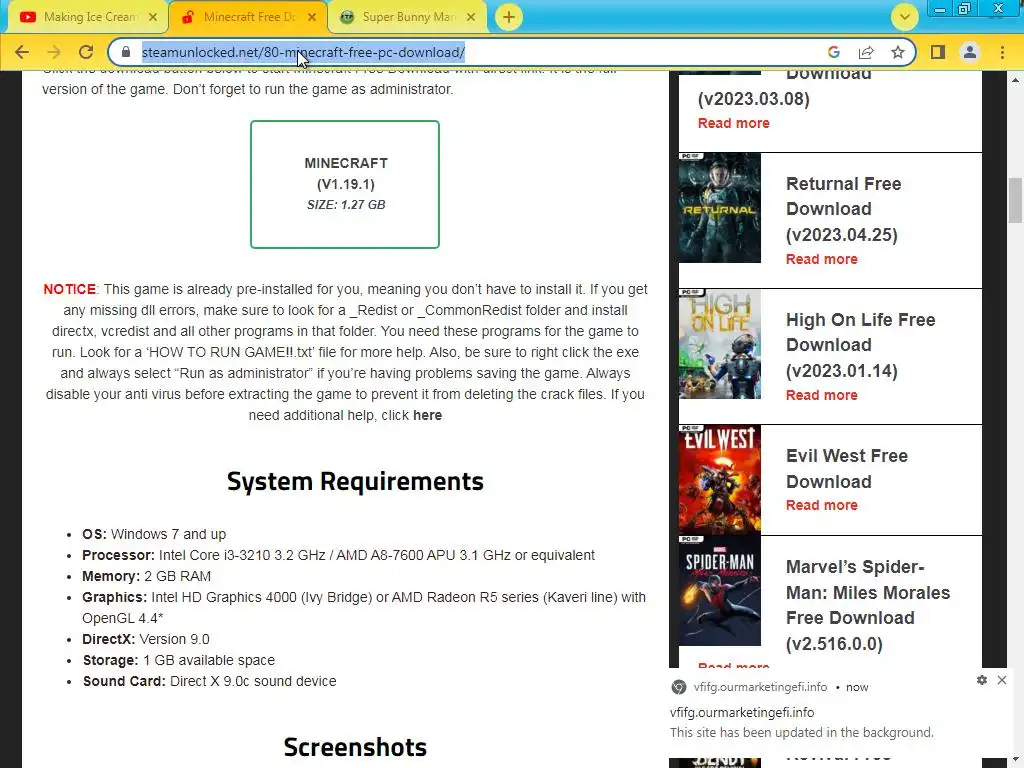This screenshot has height=768, width=1024.
Task: Click Chrome icon in the notification header
Action: click(679, 687)
